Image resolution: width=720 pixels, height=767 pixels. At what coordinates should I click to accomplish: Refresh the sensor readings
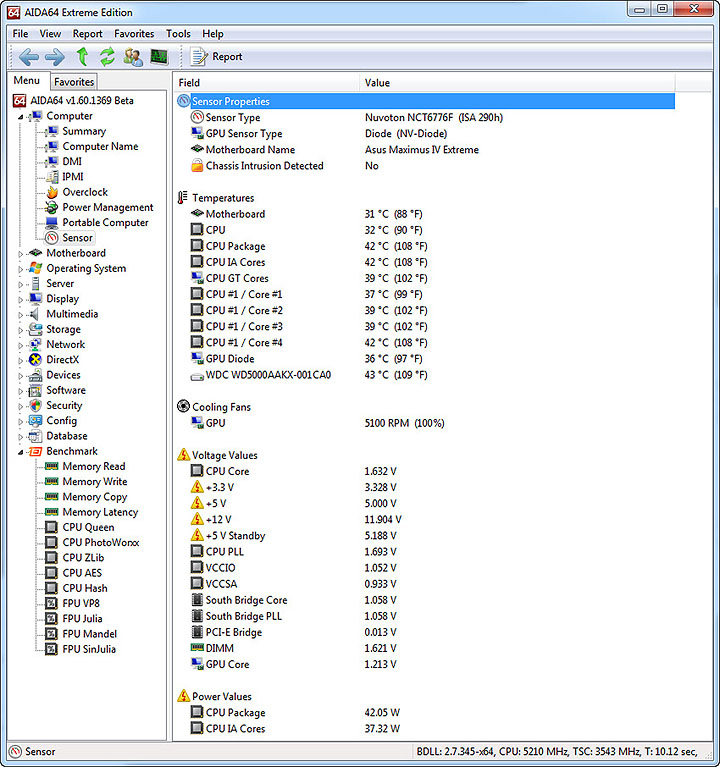(107, 57)
